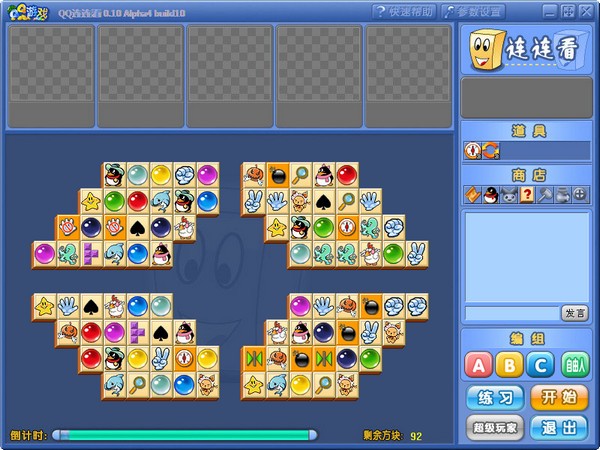
Task: Select no-hand sign tile beside the spade
Action: click(114, 228)
